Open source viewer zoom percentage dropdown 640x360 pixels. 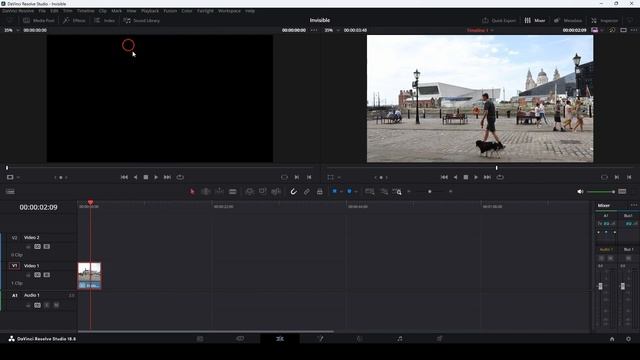click(x=11, y=30)
